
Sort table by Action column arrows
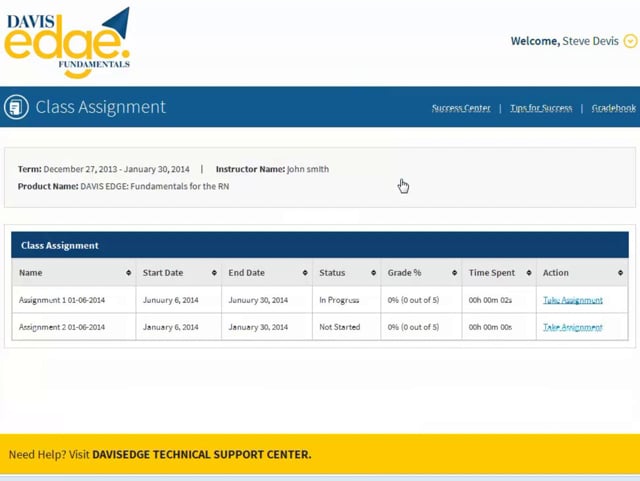pos(620,273)
